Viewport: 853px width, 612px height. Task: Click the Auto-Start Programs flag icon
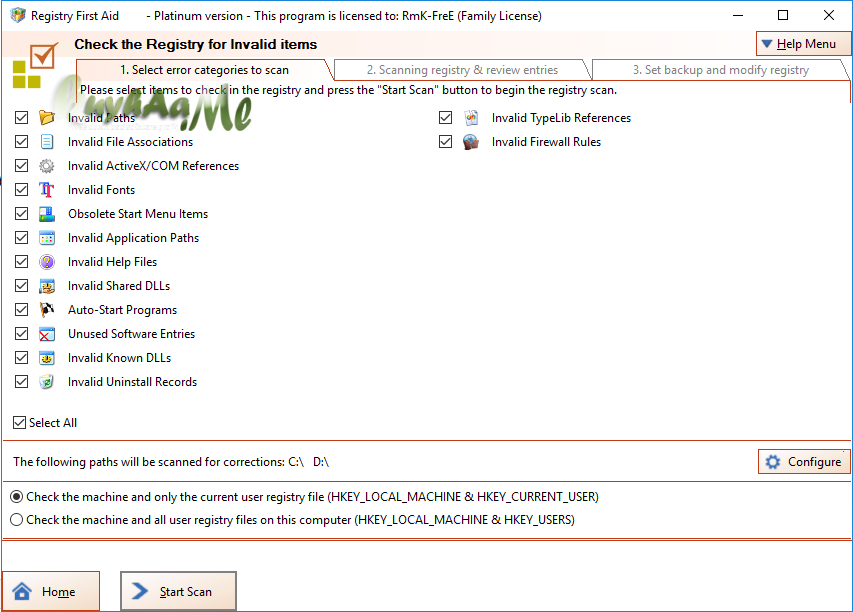tap(47, 310)
